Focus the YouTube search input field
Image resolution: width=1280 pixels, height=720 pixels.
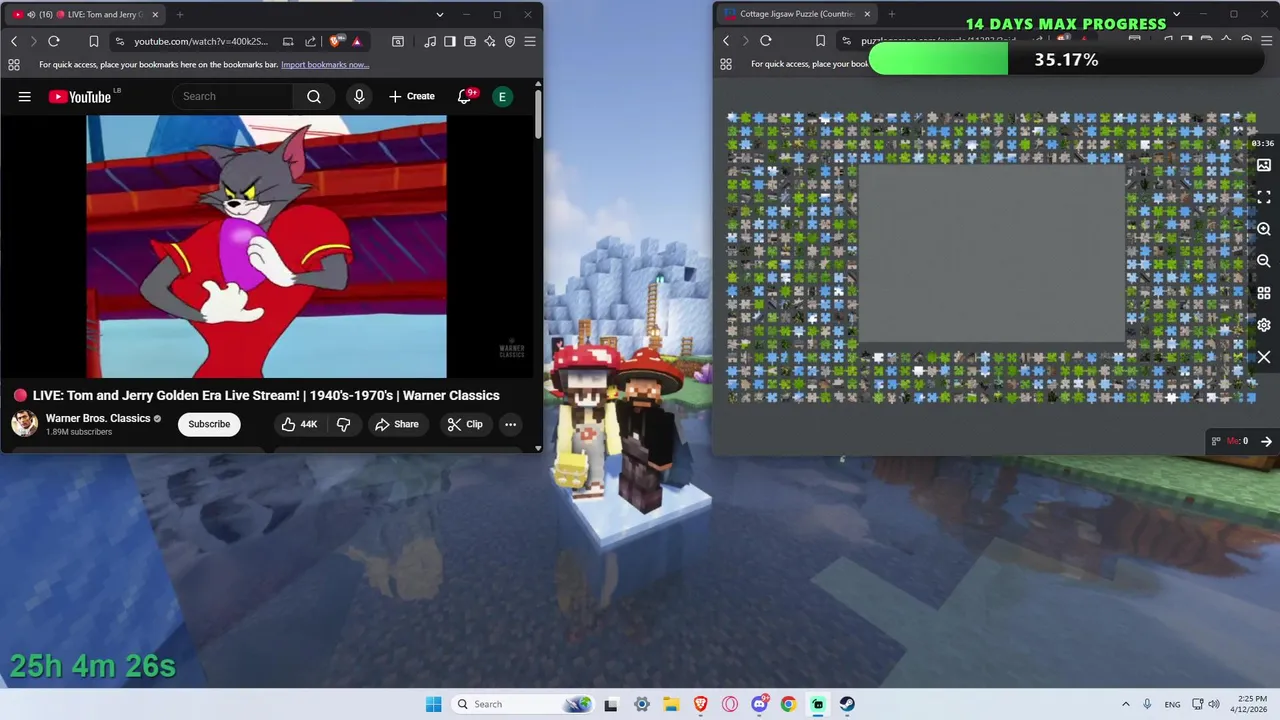(x=232, y=96)
